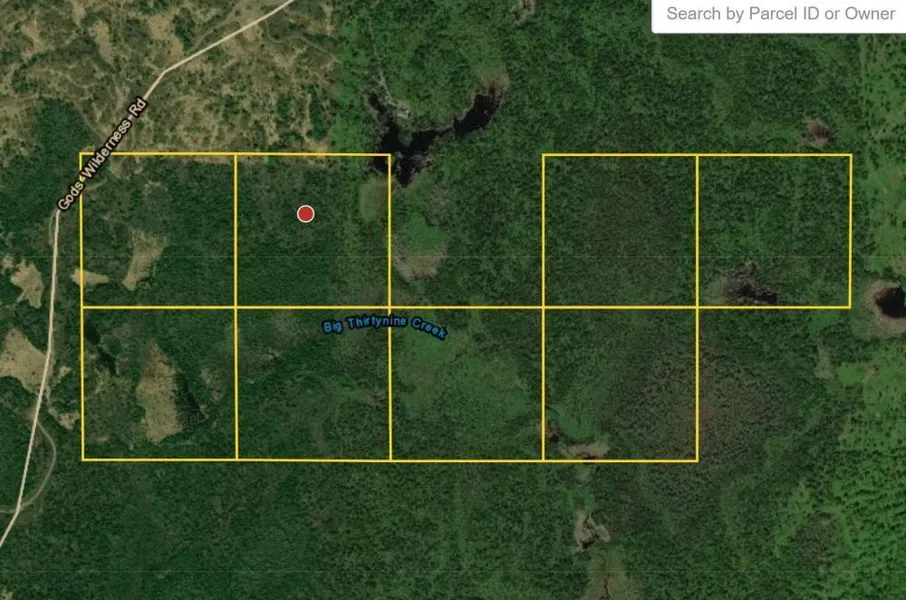Select the parcel west of the northeast parcel
906x600 pixels.
pyautogui.click(x=620, y=230)
